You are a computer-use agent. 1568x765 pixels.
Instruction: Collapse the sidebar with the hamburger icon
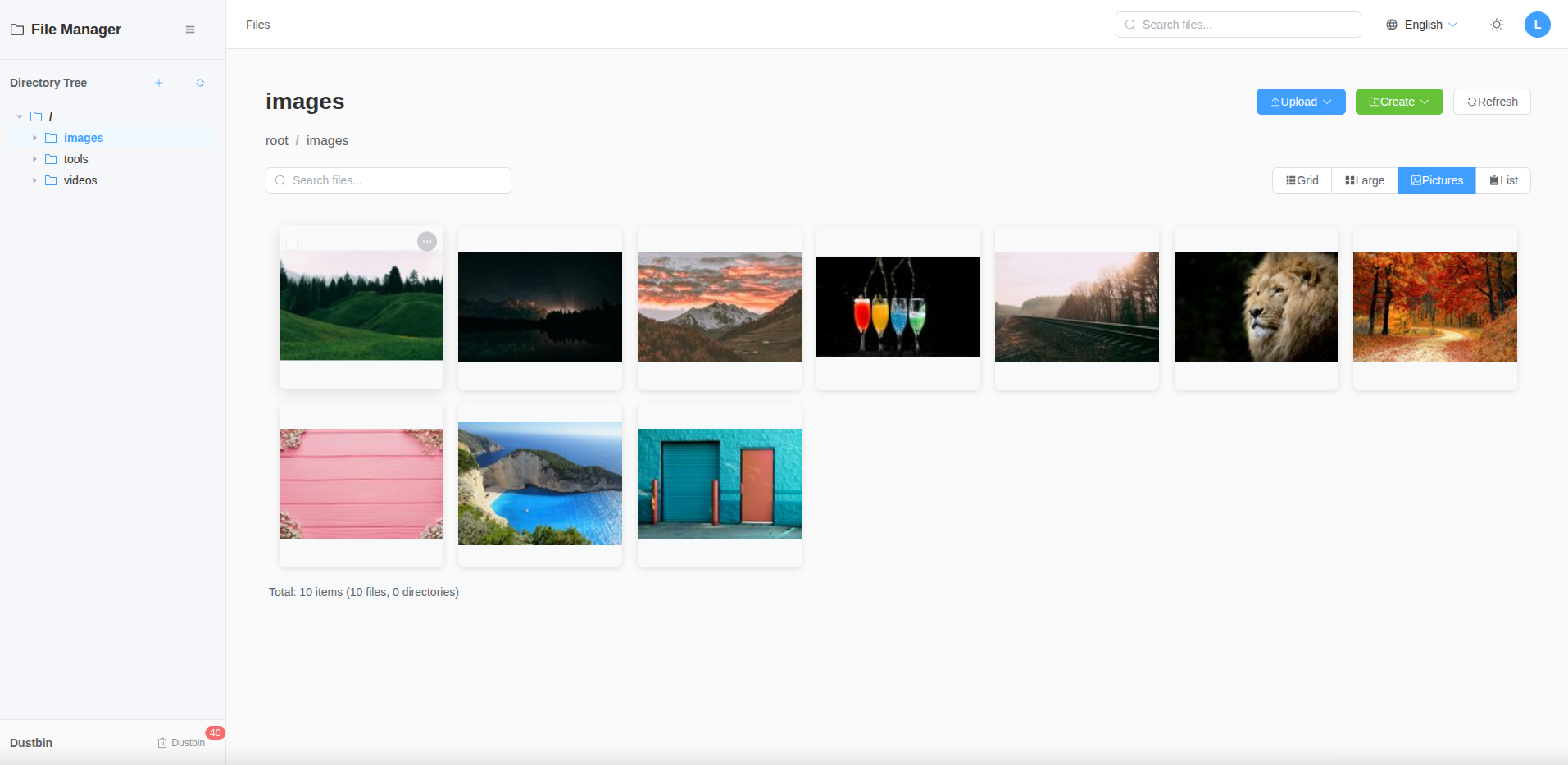point(190,30)
